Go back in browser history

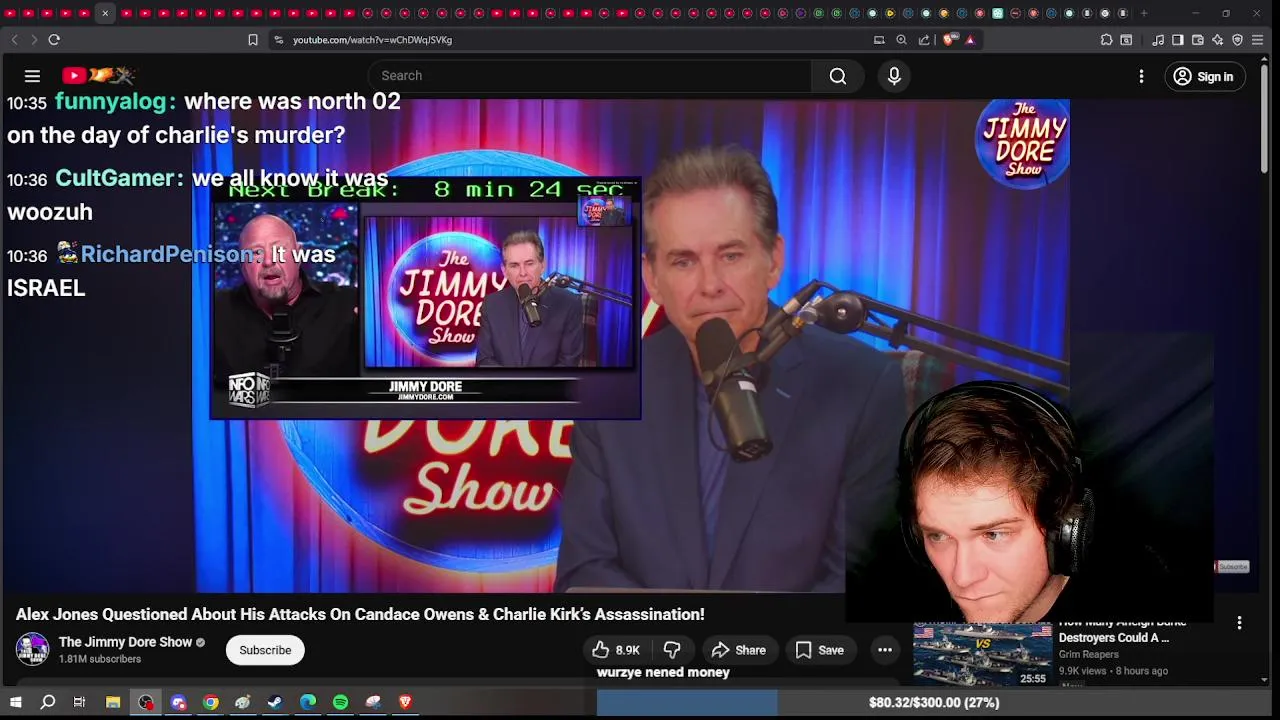14,40
